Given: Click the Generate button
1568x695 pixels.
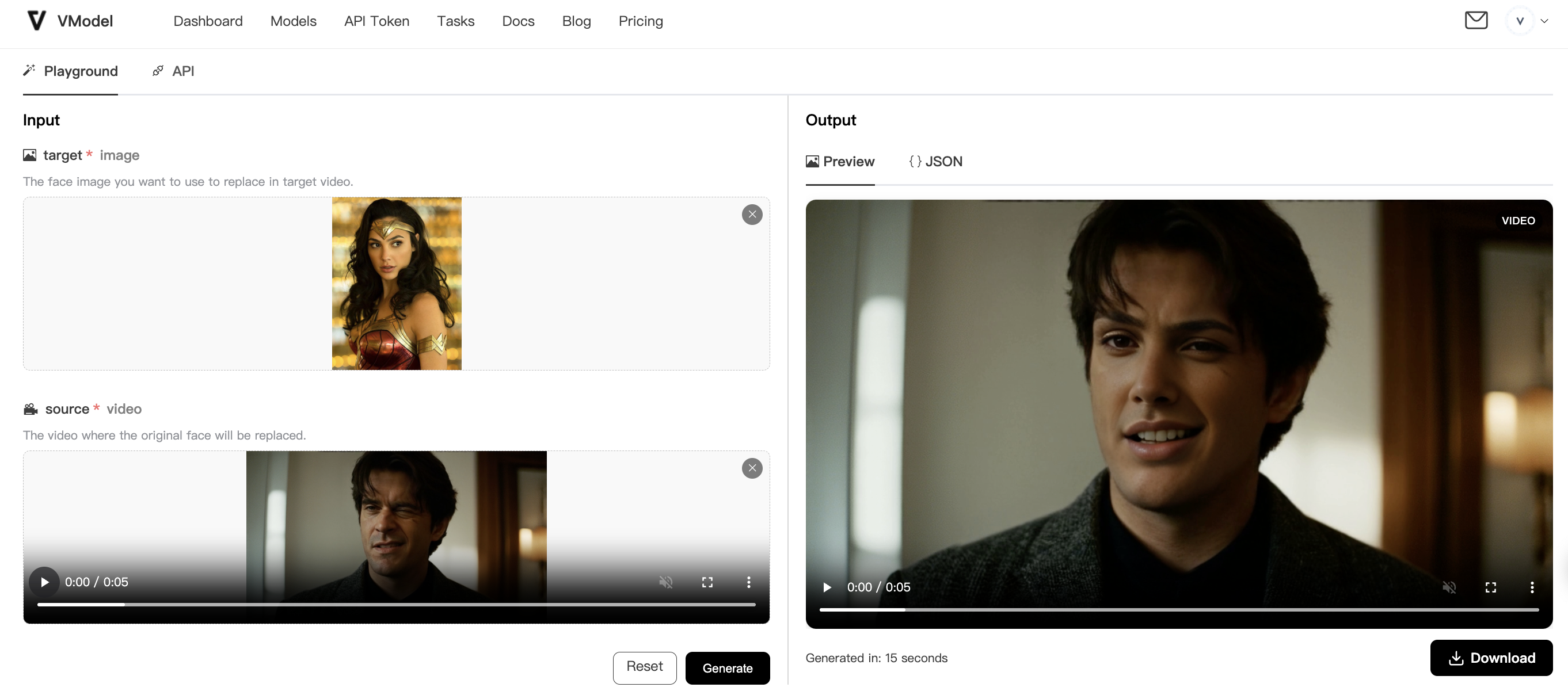Looking at the screenshot, I should pyautogui.click(x=727, y=668).
